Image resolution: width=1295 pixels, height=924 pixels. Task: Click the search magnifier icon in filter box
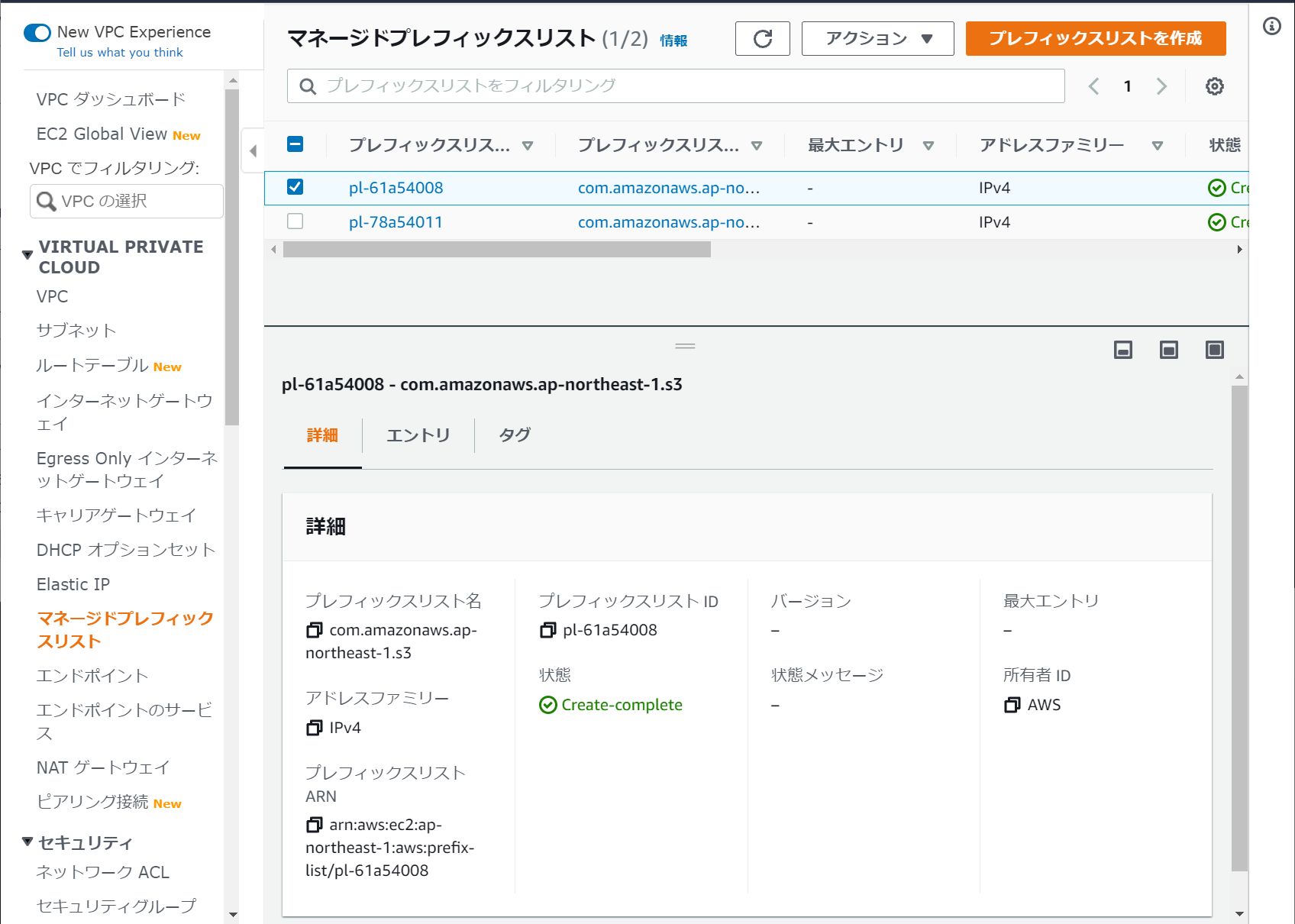(x=308, y=86)
